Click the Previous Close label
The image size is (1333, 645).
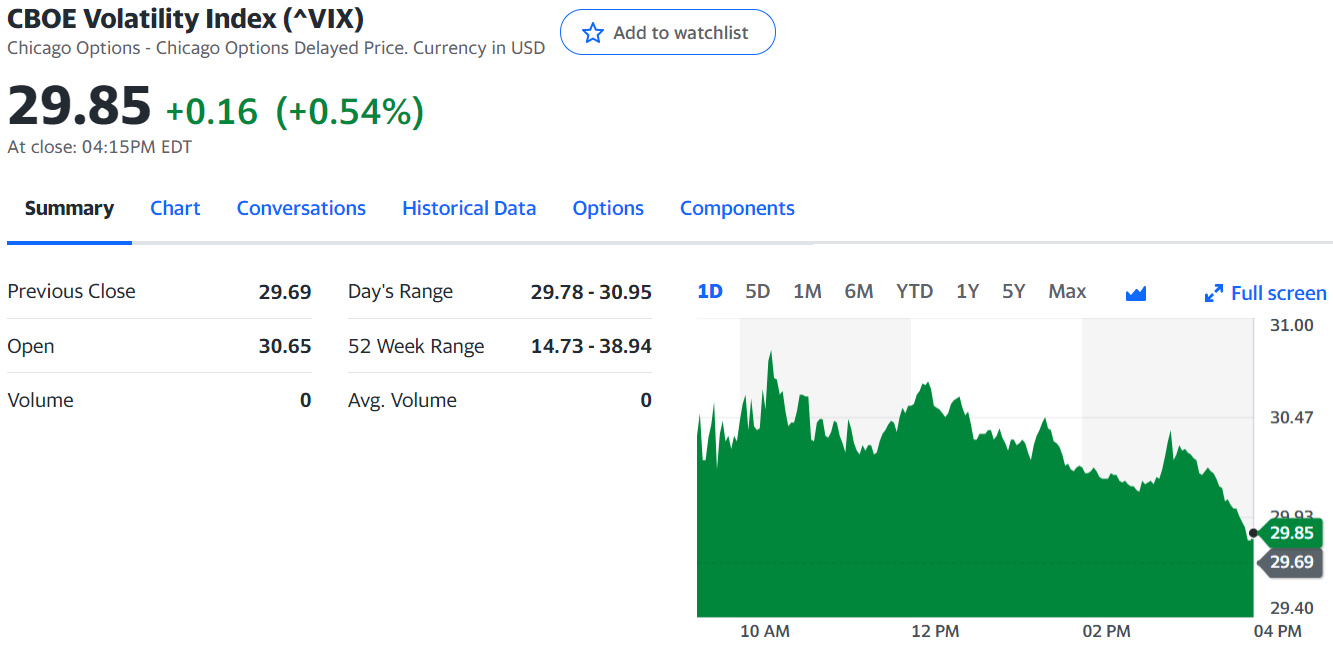71,292
